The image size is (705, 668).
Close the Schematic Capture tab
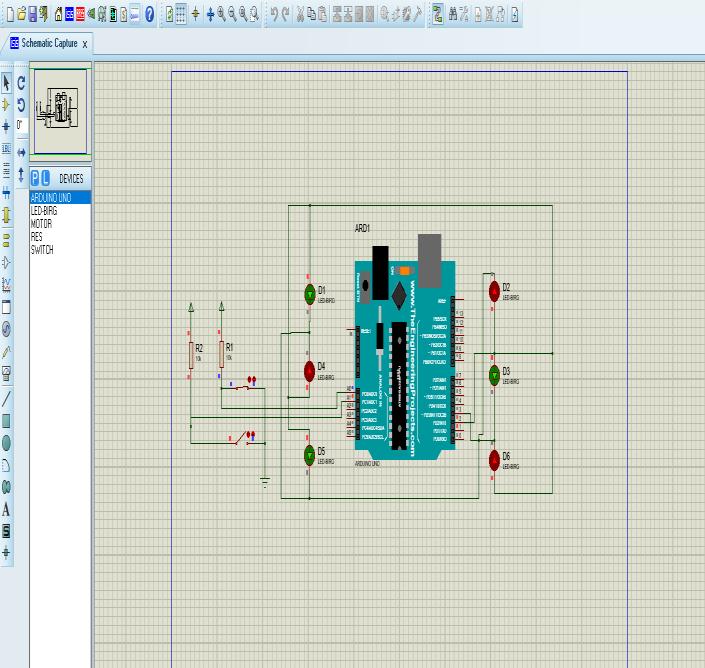click(85, 44)
